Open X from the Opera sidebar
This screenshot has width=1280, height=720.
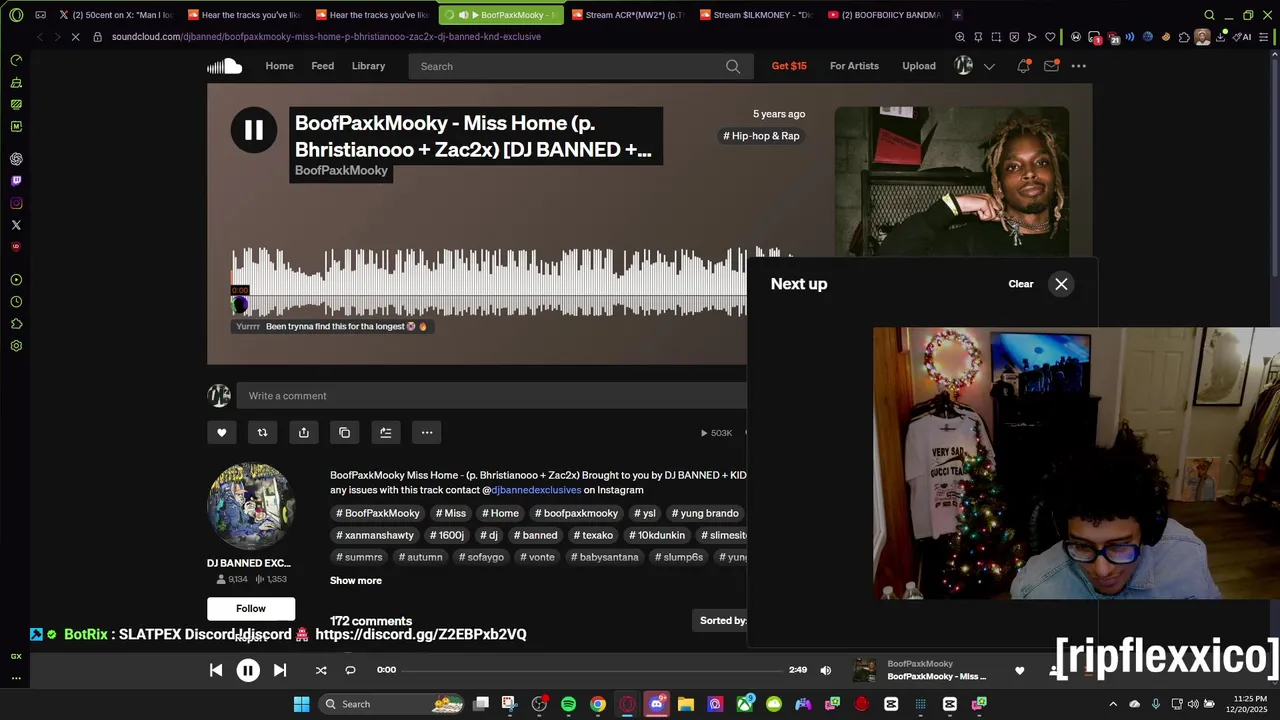(x=16, y=225)
